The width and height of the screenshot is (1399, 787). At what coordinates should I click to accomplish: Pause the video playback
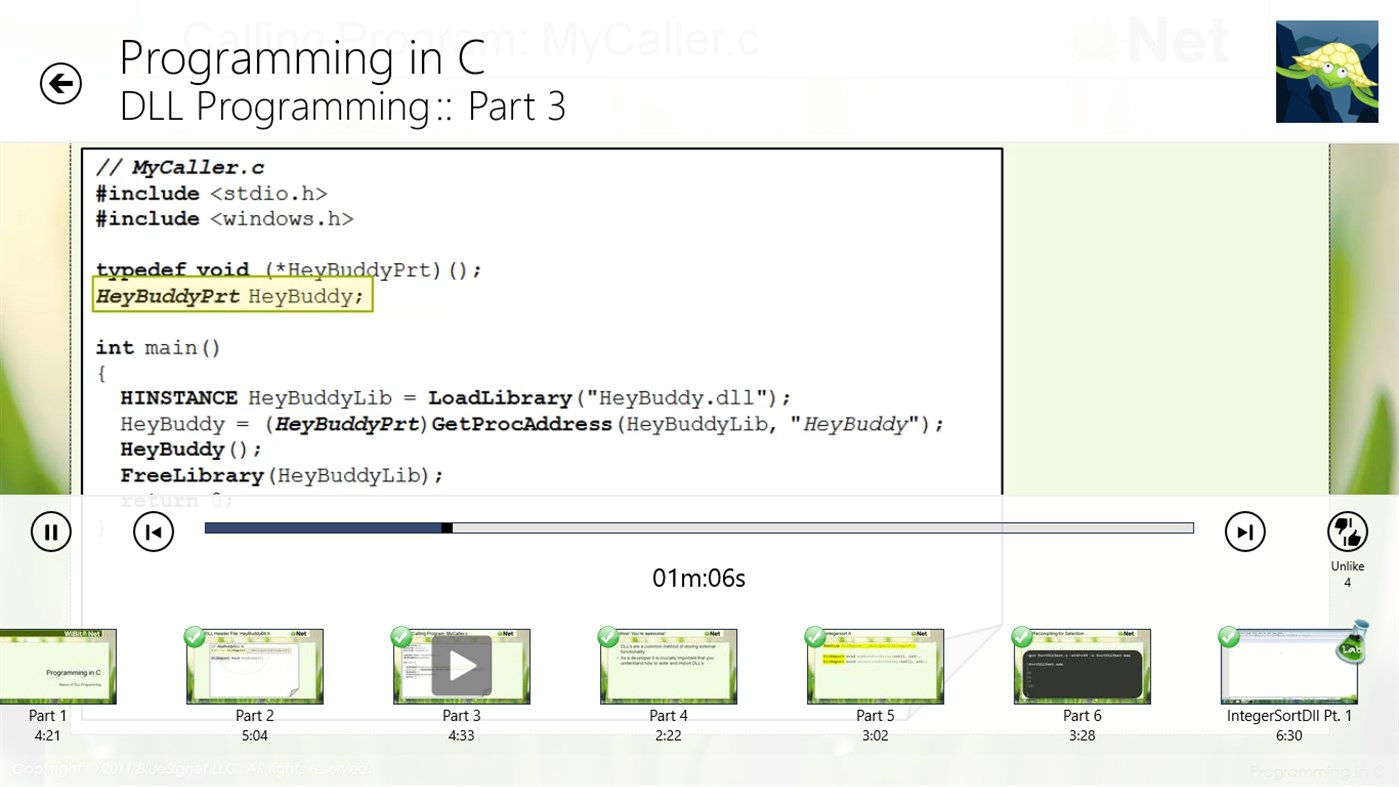pos(51,531)
